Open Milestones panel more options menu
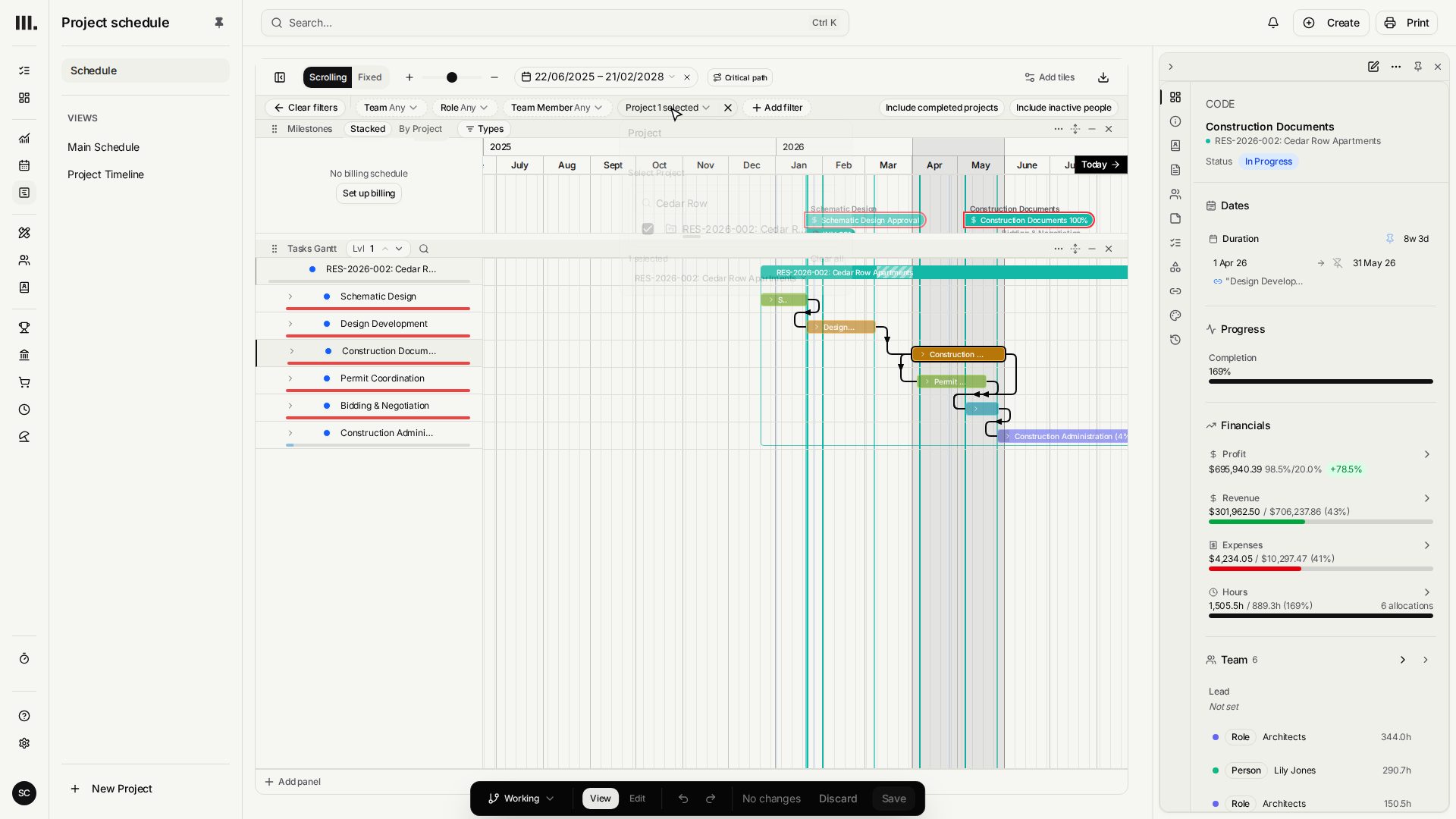Image resolution: width=1456 pixels, height=819 pixels. (x=1059, y=129)
